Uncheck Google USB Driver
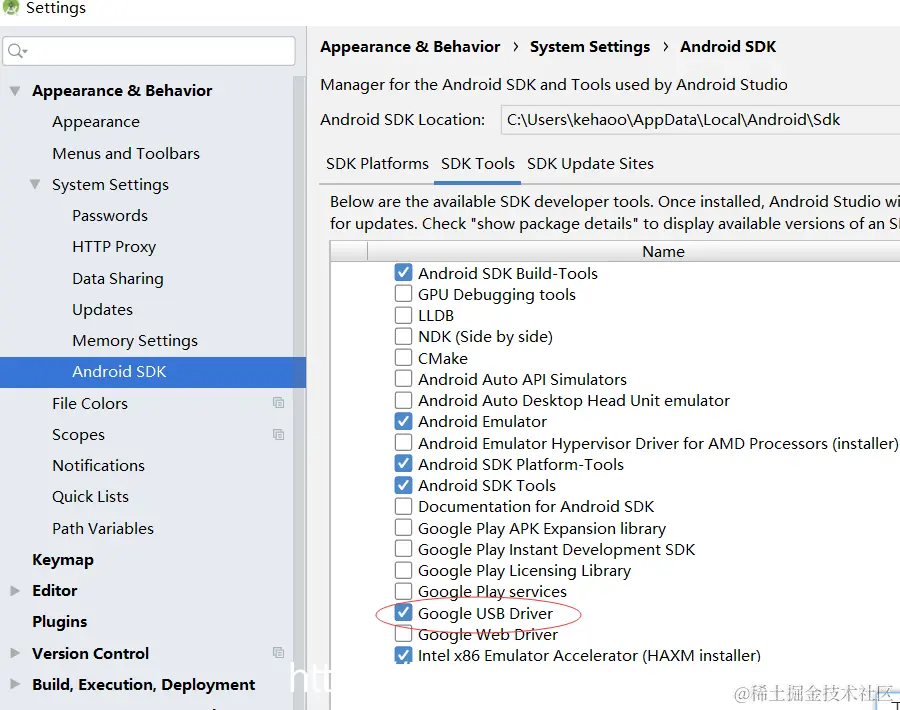900x710 pixels. click(403, 612)
